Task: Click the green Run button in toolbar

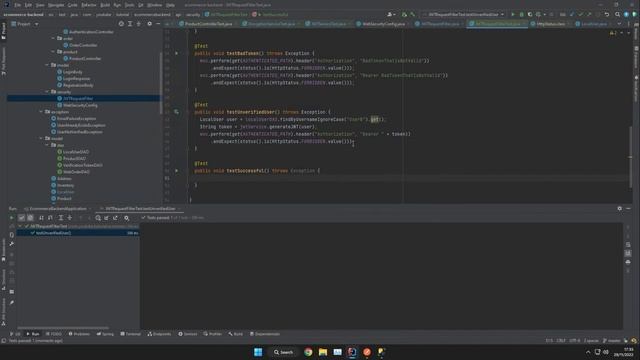Action: tap(513, 14)
